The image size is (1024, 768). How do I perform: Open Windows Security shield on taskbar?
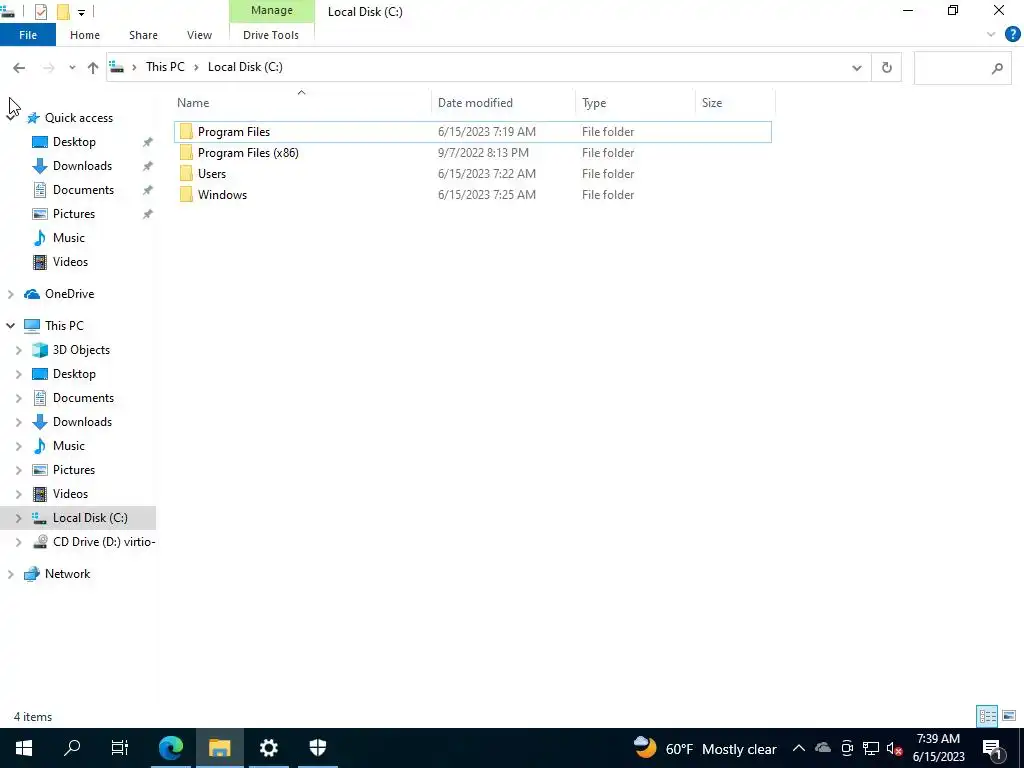(x=317, y=748)
